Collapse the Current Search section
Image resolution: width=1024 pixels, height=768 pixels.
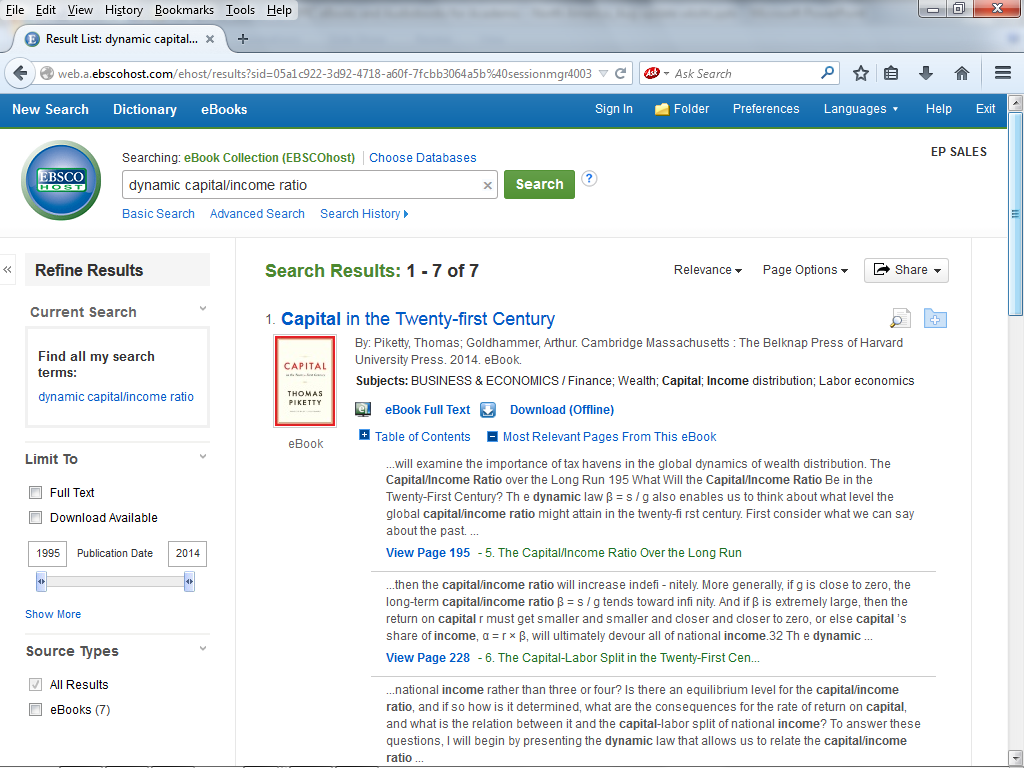coord(203,308)
